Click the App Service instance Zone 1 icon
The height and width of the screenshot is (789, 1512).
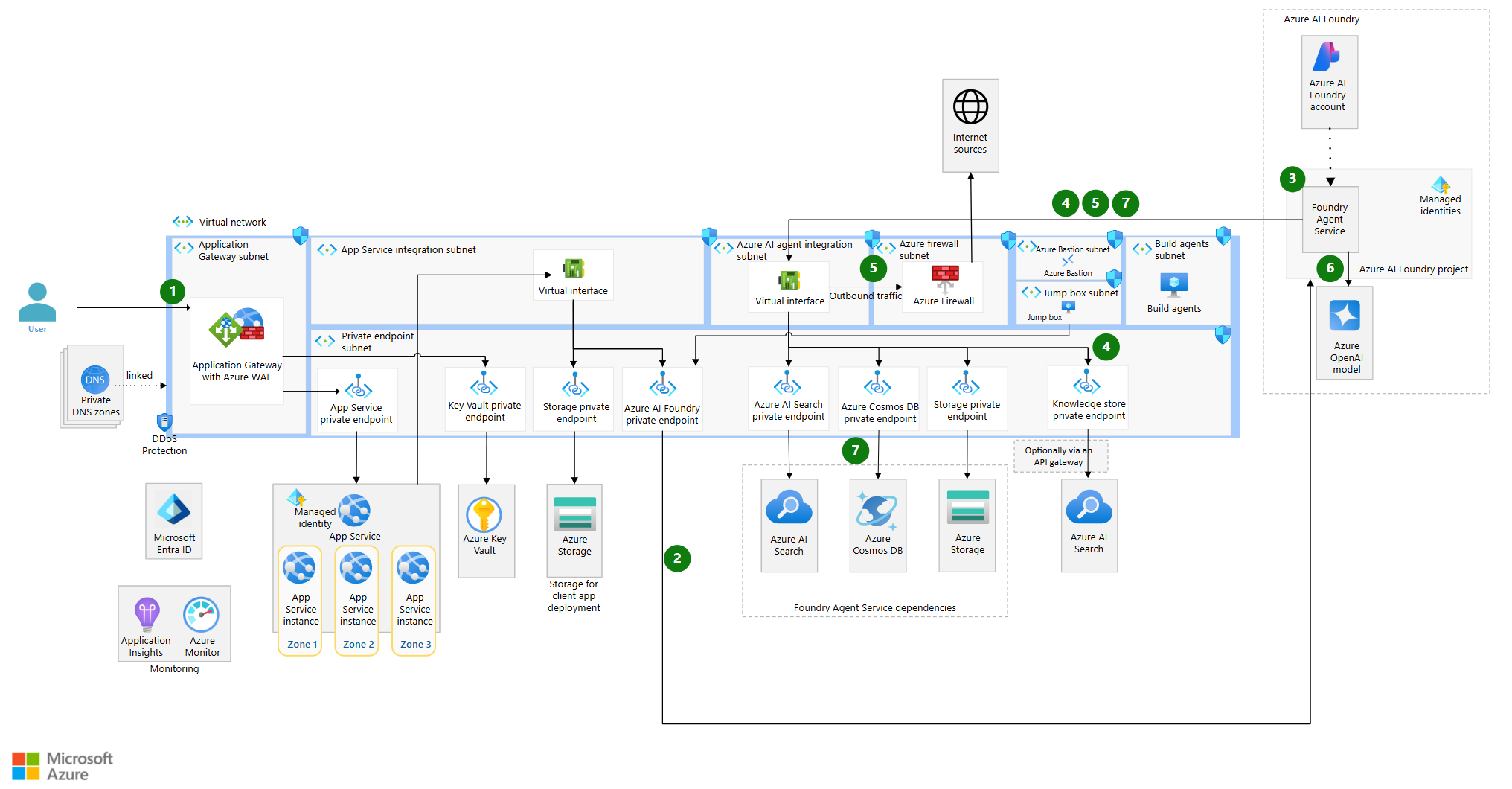[299, 567]
